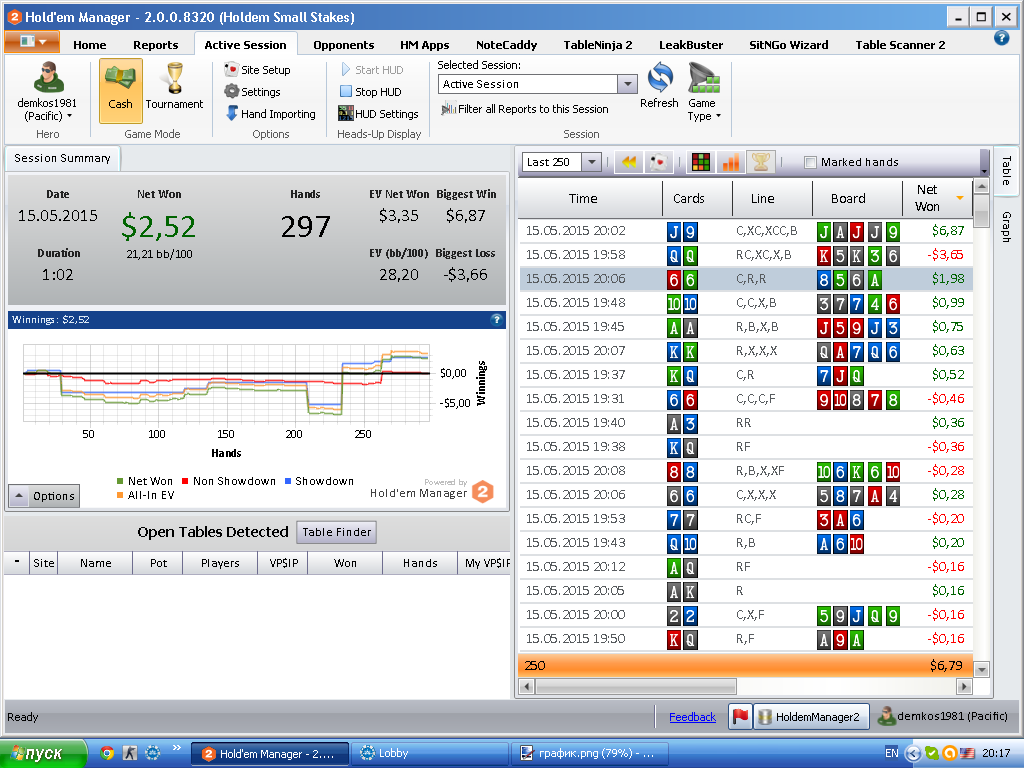Toggle Marked hands checkbox
The height and width of the screenshot is (768, 1024).
[x=810, y=162]
